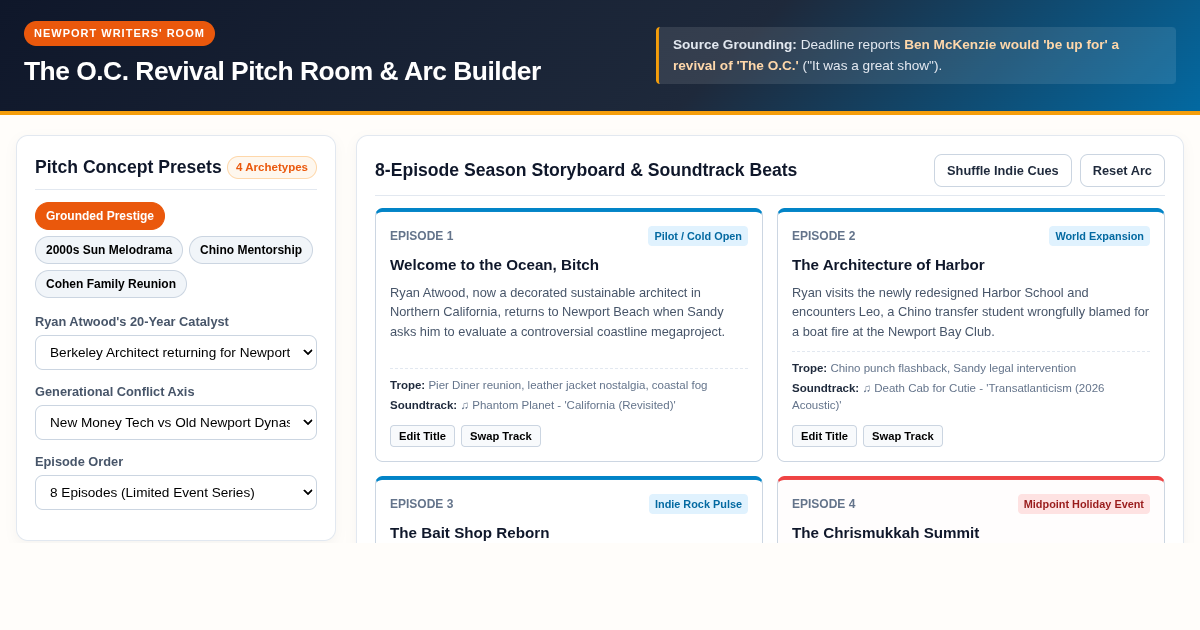Expand the Generational Conflict Axis dropdown
1200x630 pixels.
click(x=176, y=423)
